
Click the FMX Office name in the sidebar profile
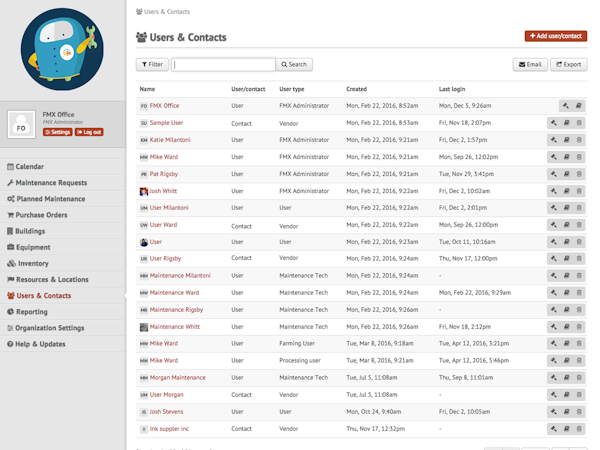click(59, 114)
